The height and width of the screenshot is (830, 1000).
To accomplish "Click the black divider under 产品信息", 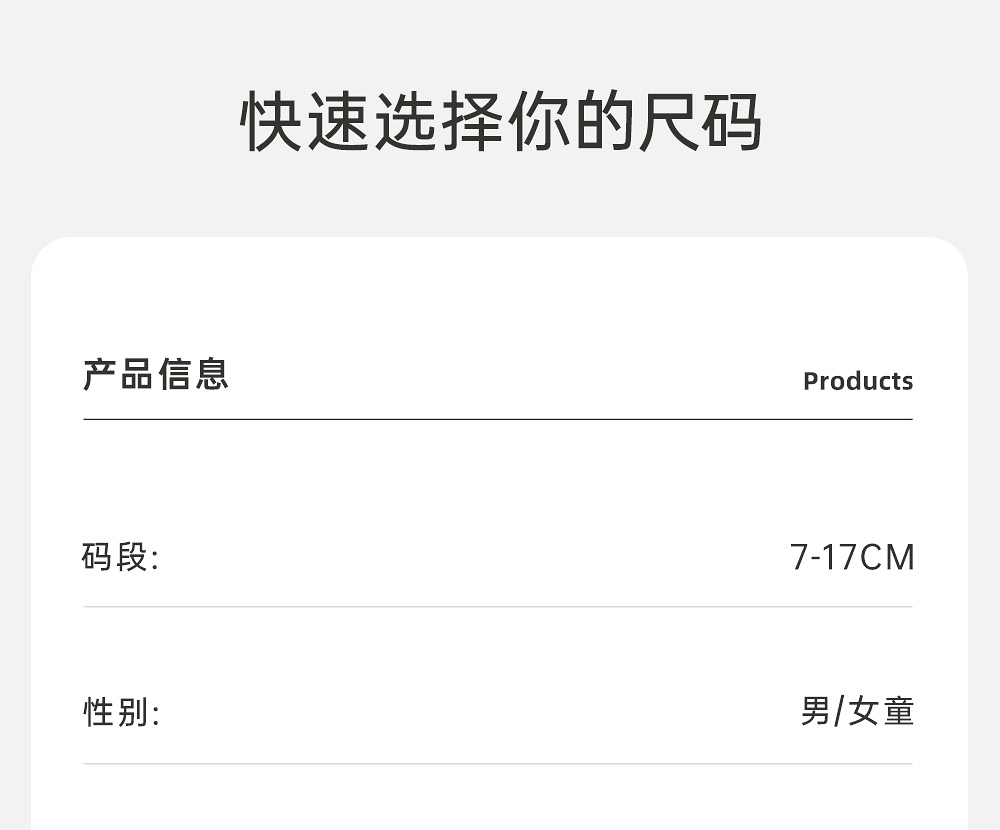I will [x=498, y=419].
